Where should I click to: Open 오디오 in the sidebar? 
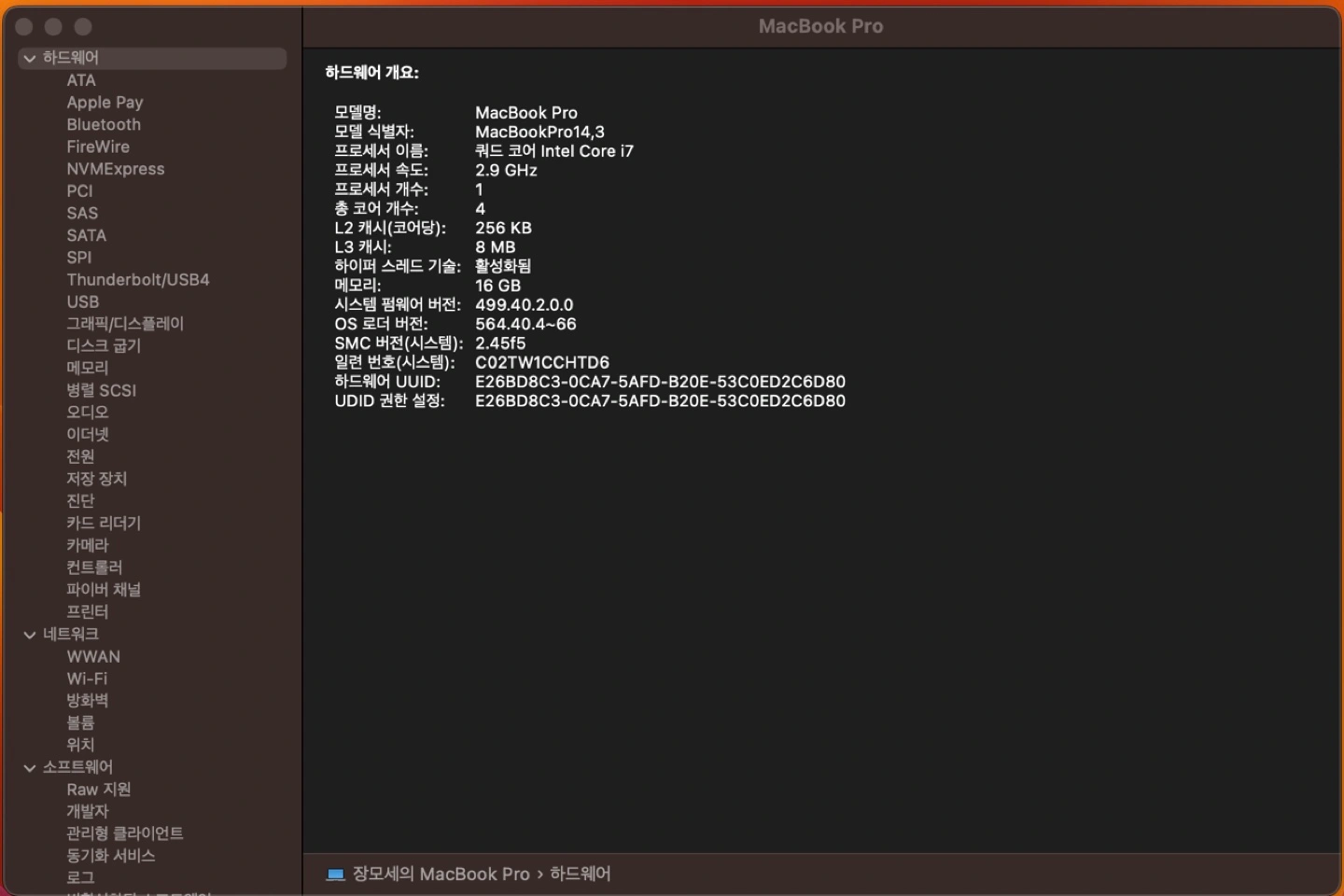pos(88,413)
